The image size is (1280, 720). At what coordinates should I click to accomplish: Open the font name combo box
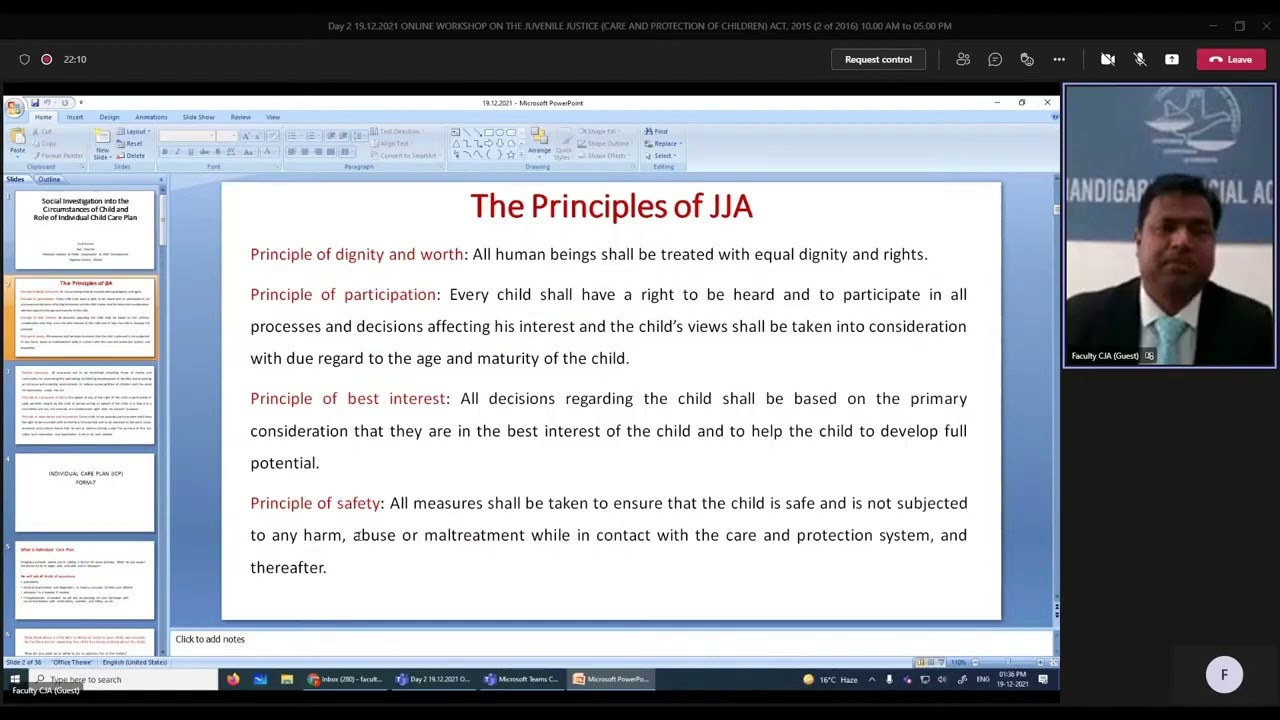click(x=187, y=136)
